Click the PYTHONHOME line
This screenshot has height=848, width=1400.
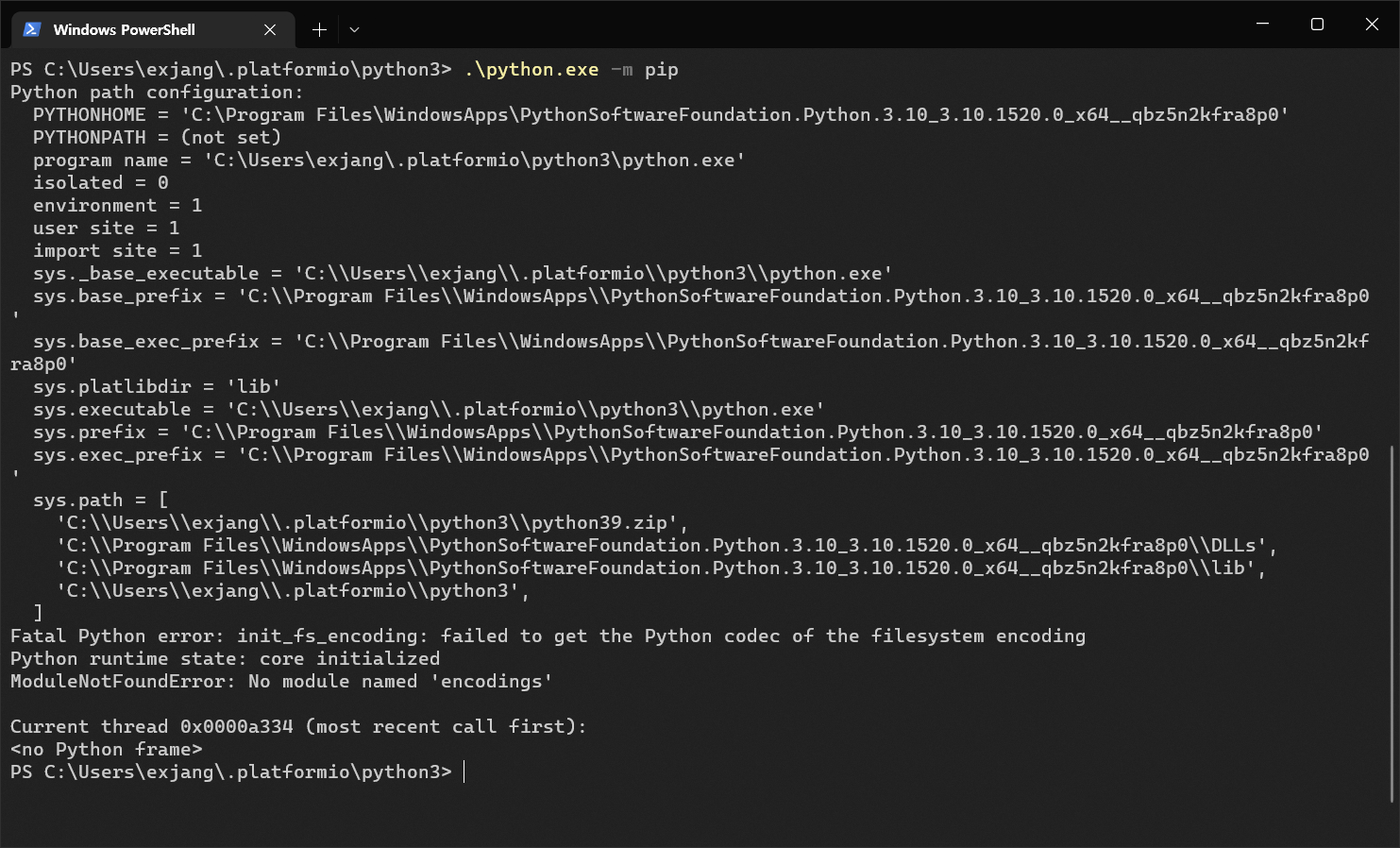pos(661,114)
